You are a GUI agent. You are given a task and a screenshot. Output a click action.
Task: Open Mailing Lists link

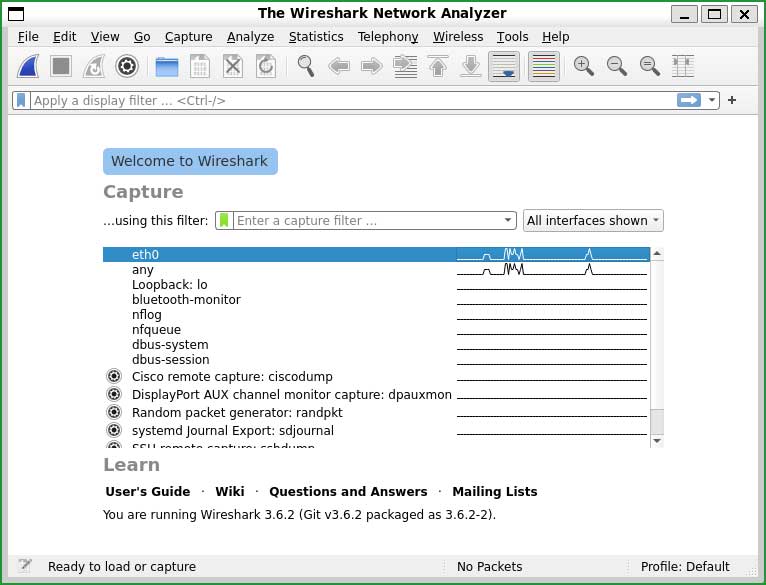[495, 491]
